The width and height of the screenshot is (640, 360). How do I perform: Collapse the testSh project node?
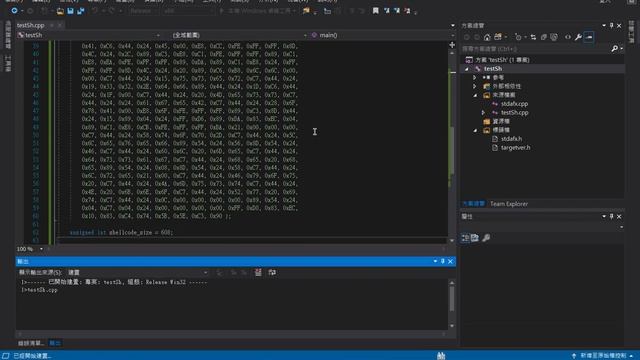click(467, 69)
